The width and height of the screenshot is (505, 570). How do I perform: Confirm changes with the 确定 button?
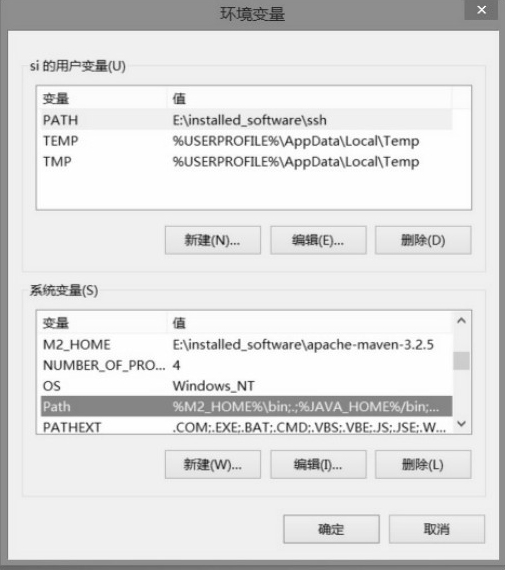click(x=331, y=529)
